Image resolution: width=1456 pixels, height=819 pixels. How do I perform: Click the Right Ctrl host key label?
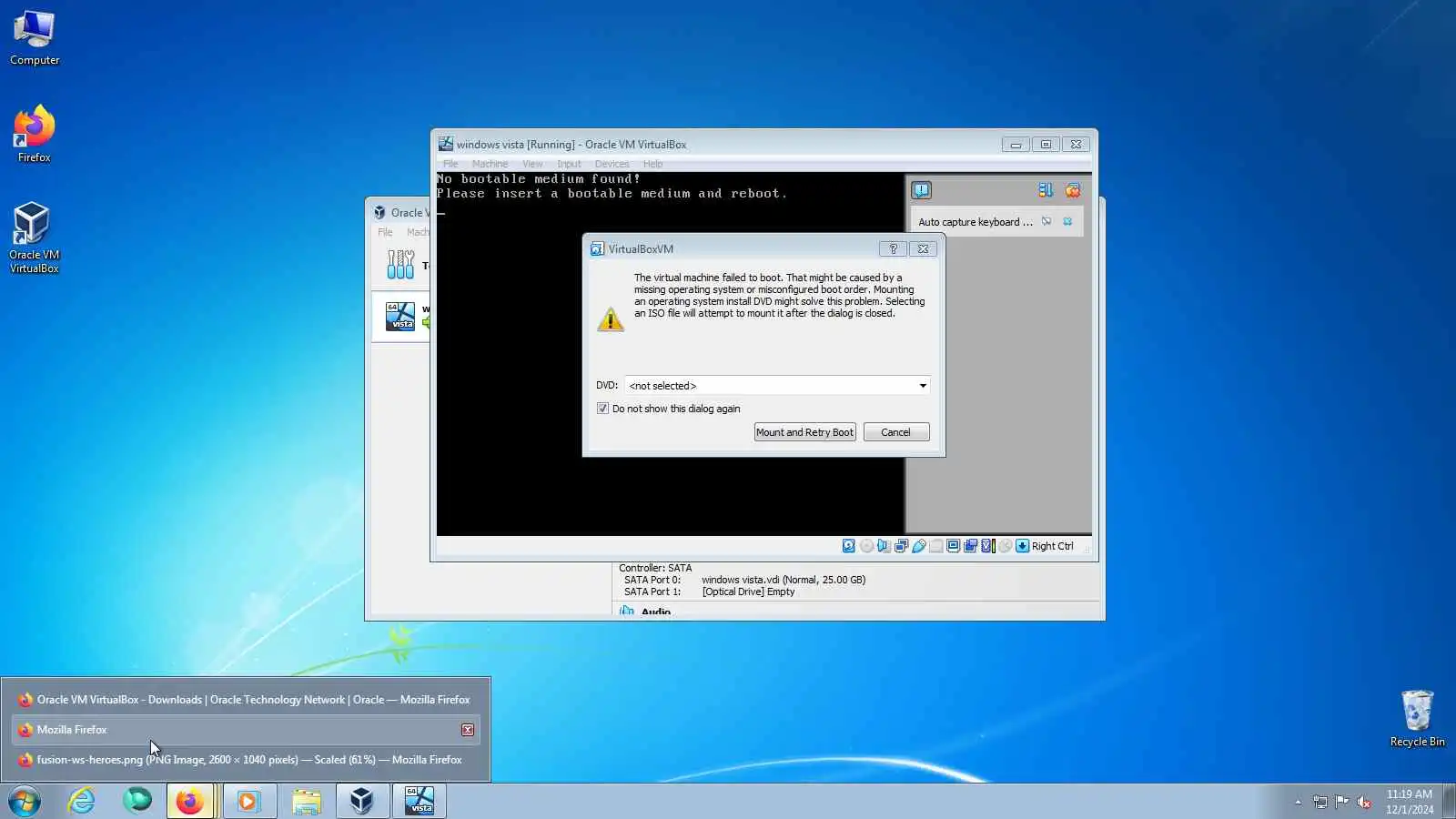click(x=1052, y=546)
